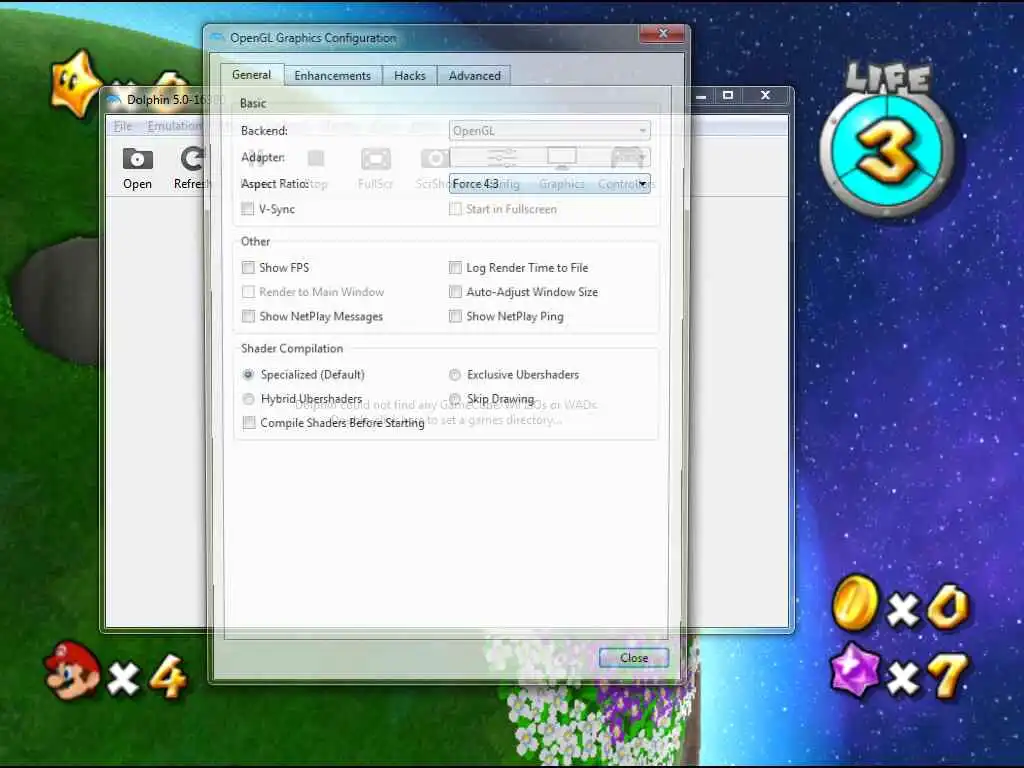The width and height of the screenshot is (1024, 768).
Task: Click the Close button in graphics dialog
Action: point(634,658)
